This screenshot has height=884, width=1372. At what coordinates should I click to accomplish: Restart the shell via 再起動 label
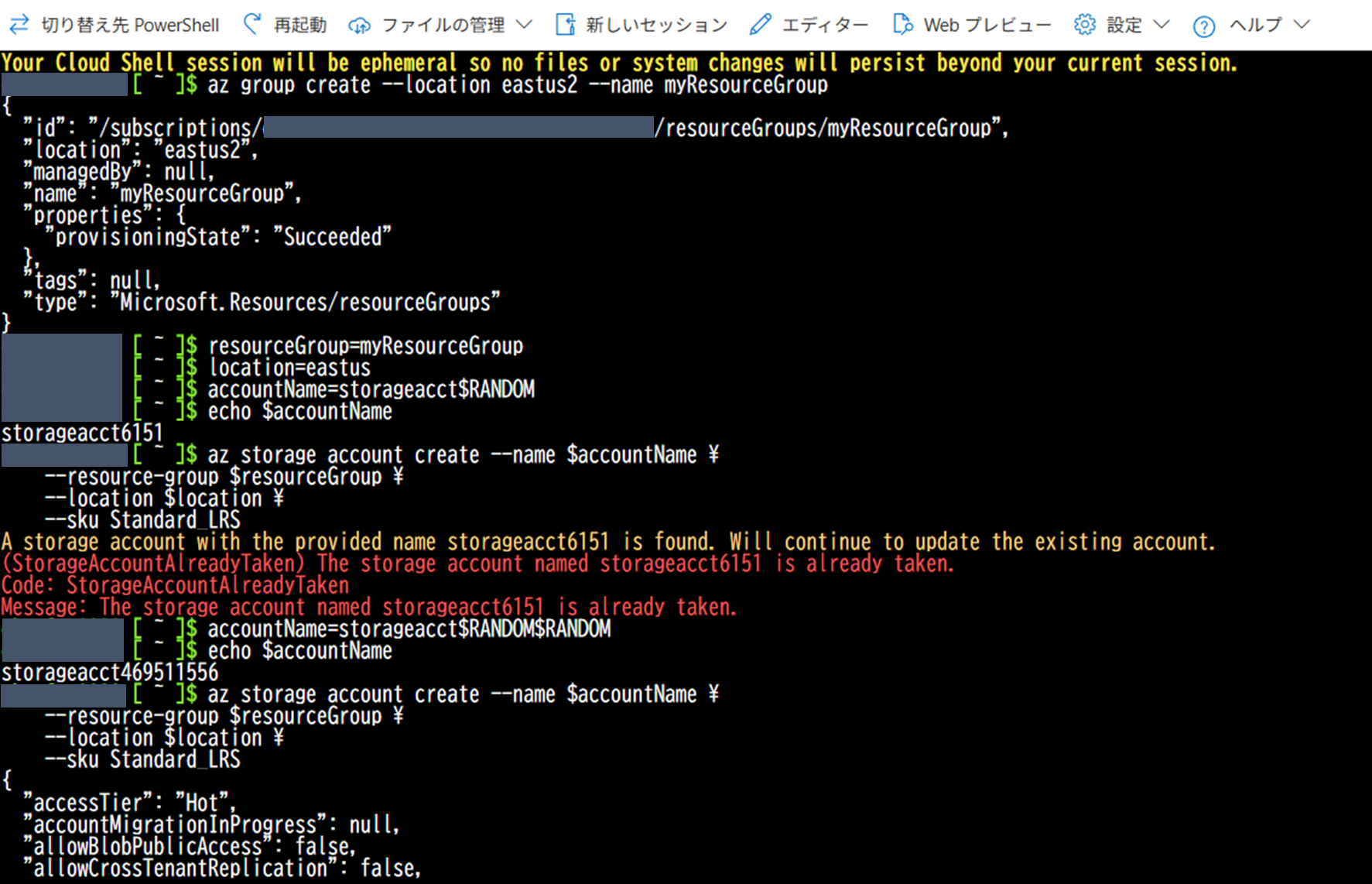pyautogui.click(x=300, y=25)
